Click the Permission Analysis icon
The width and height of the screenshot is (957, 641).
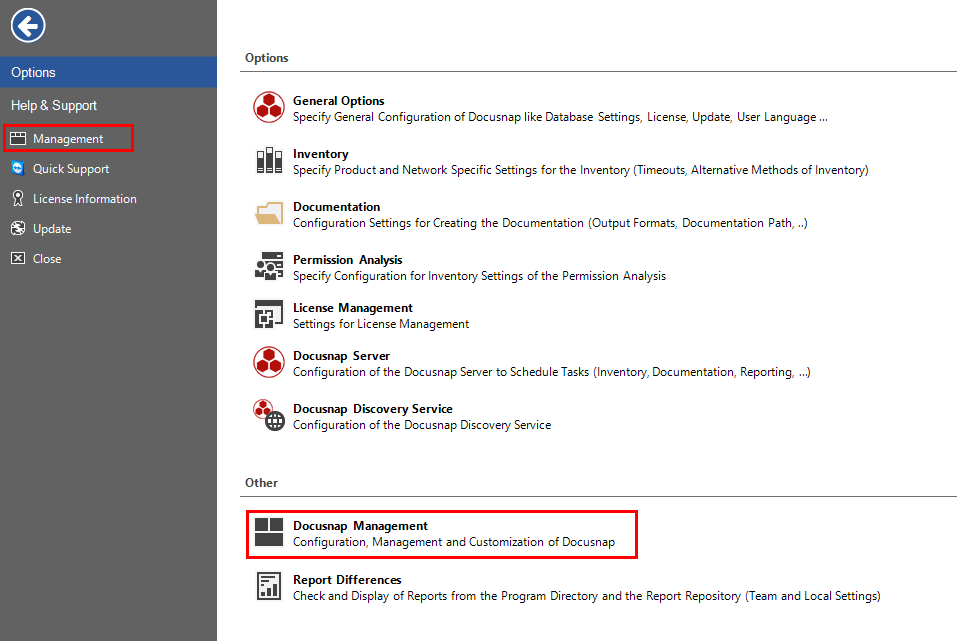pyautogui.click(x=269, y=266)
